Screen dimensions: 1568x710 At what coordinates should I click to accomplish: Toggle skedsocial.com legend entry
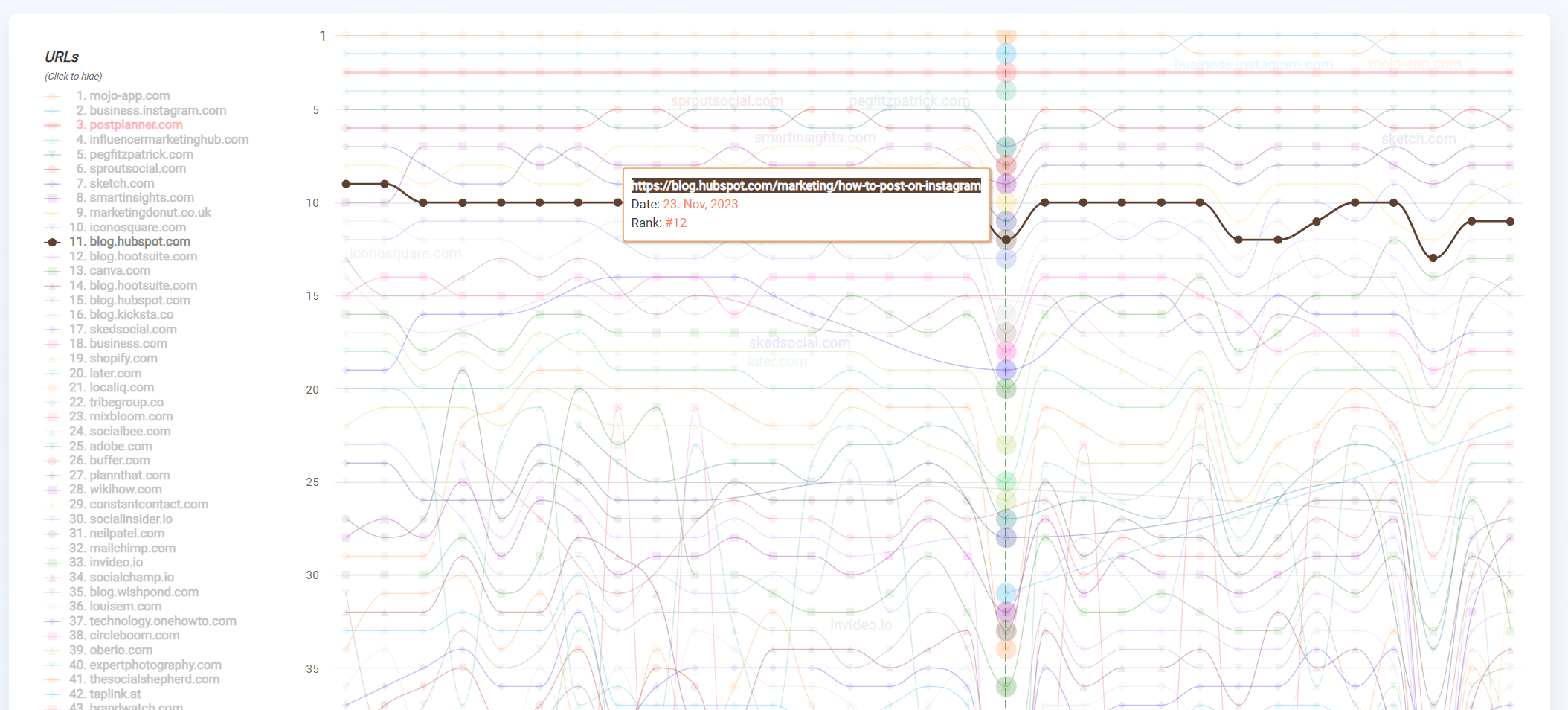point(110,329)
